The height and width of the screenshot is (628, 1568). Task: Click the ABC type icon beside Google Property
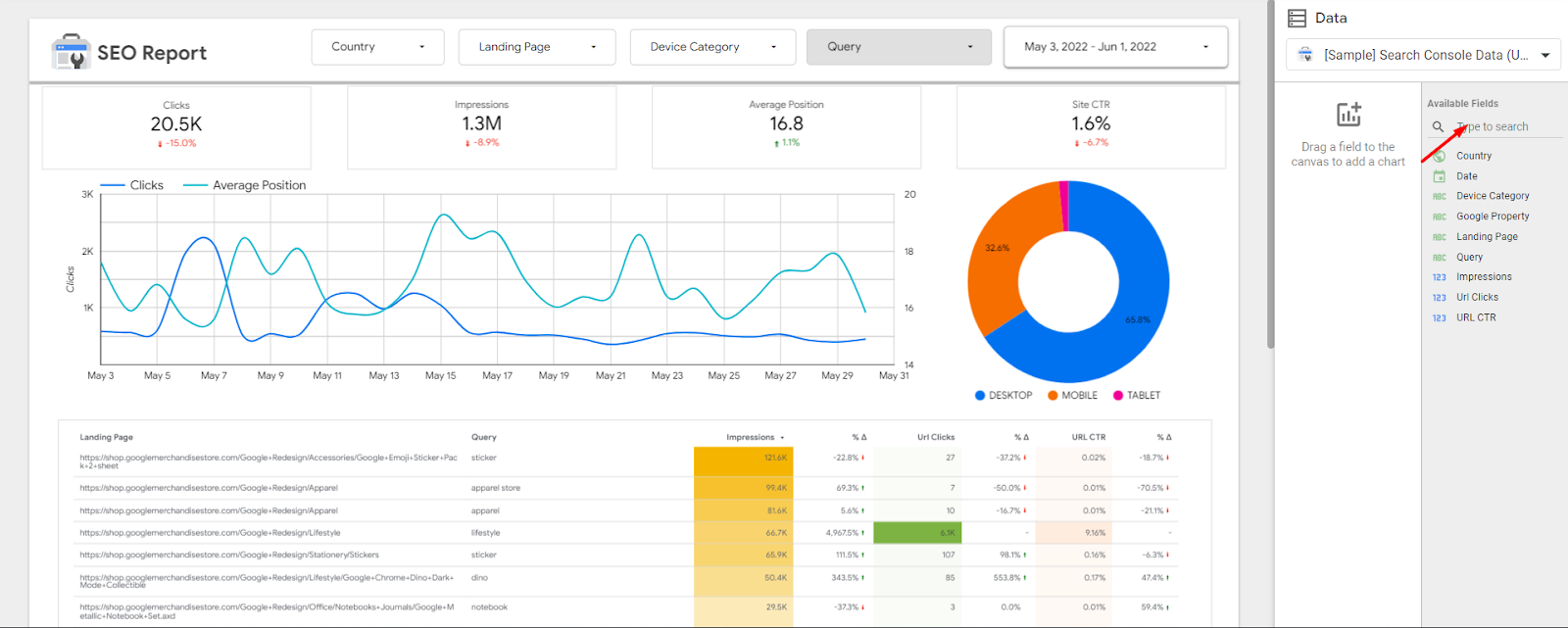[x=1439, y=217]
